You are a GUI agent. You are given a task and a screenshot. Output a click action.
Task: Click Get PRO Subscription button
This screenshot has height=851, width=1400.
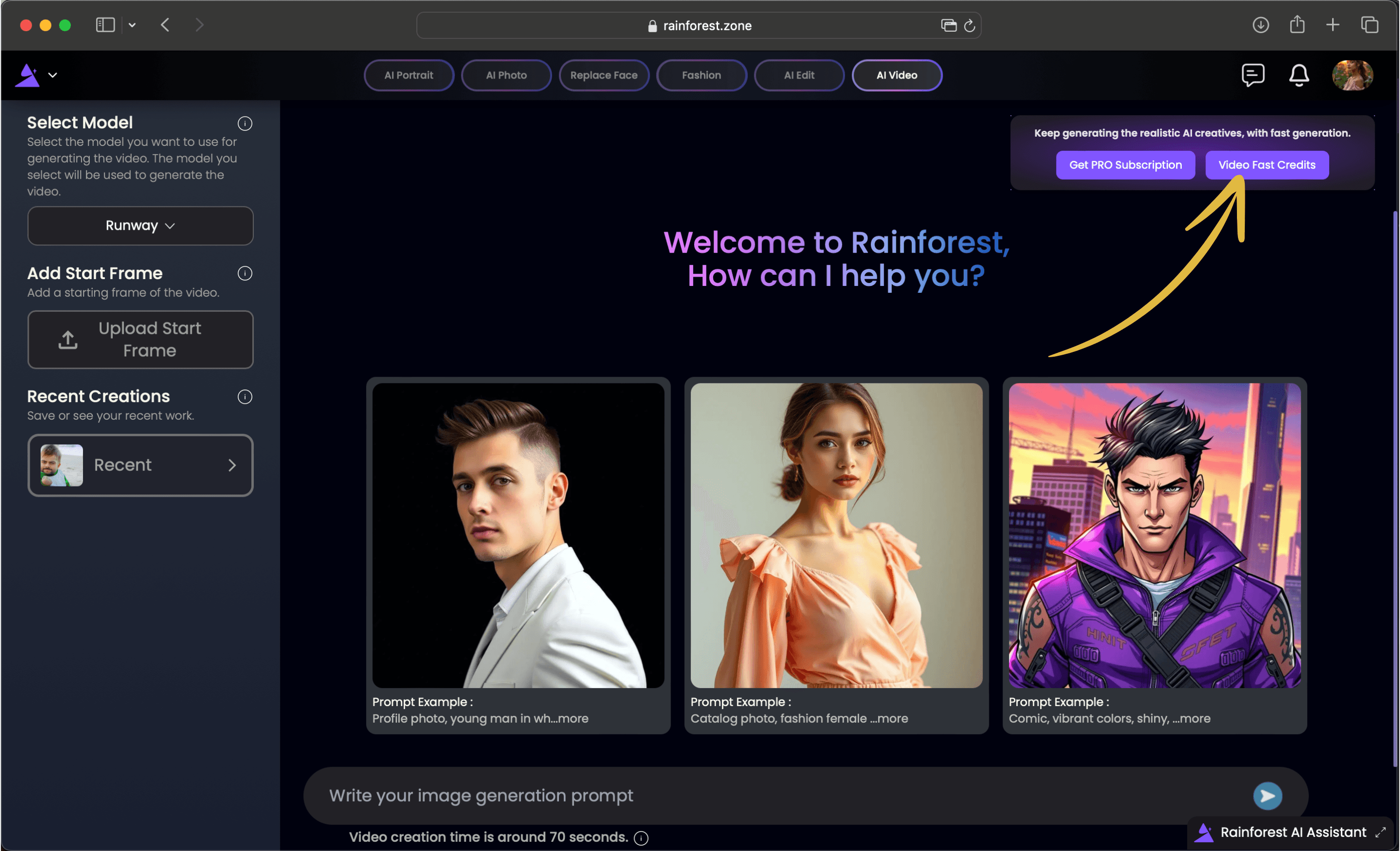coord(1125,165)
